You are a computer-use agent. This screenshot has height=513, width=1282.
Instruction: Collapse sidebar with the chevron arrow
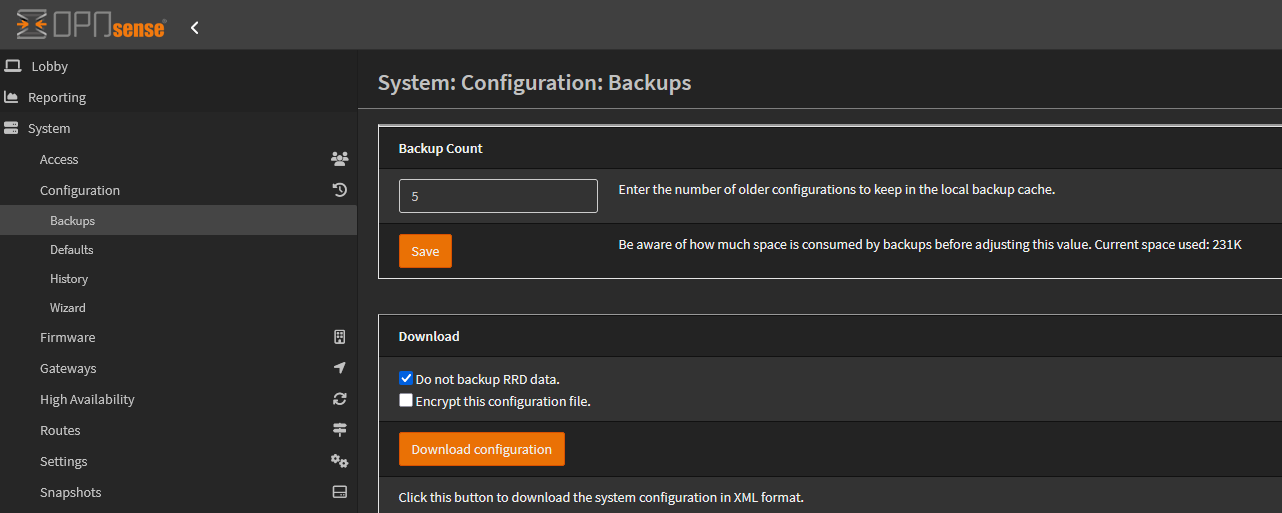pyautogui.click(x=195, y=28)
